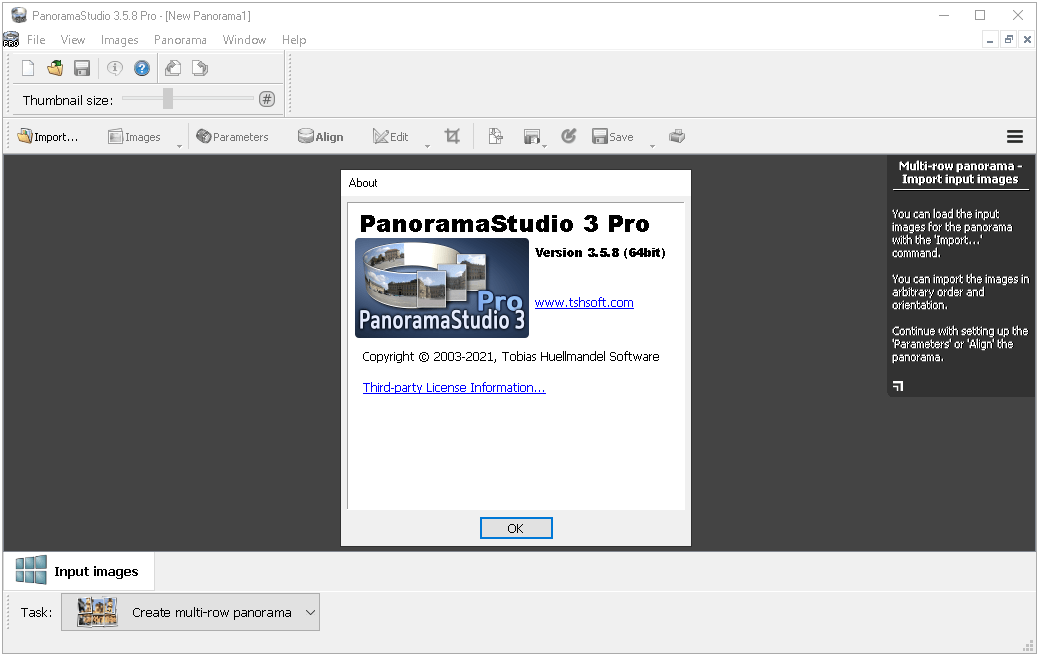Expand the Images button dropdown arrow

click(x=179, y=145)
